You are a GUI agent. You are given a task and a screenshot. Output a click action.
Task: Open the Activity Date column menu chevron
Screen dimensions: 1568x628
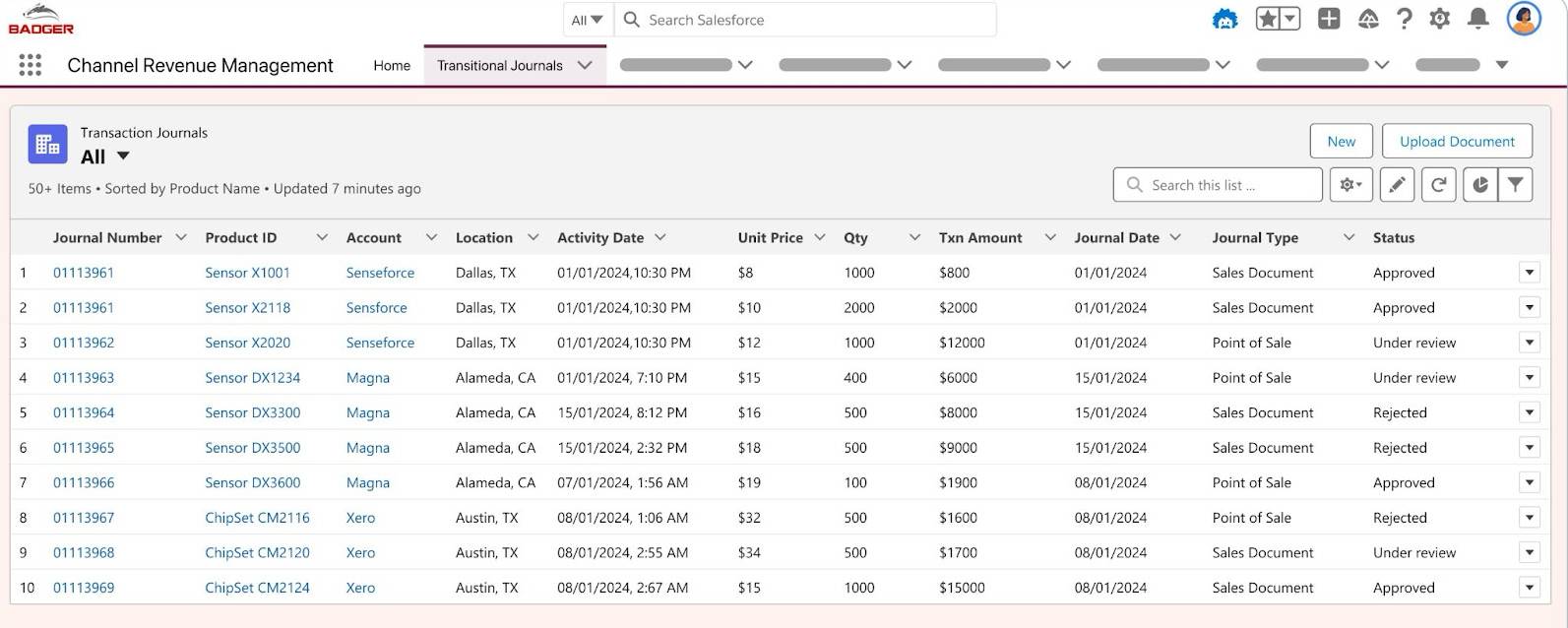(x=660, y=237)
